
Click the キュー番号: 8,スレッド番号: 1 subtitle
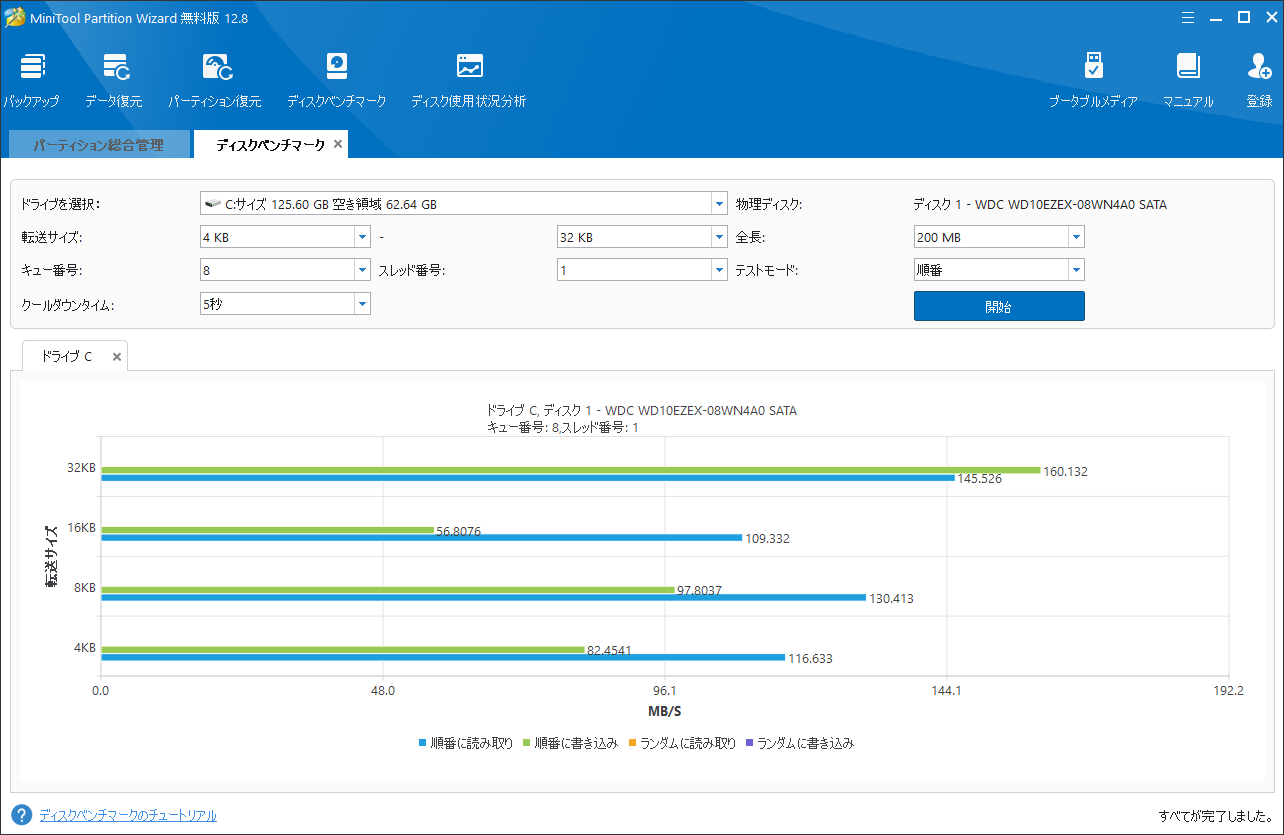pos(562,427)
